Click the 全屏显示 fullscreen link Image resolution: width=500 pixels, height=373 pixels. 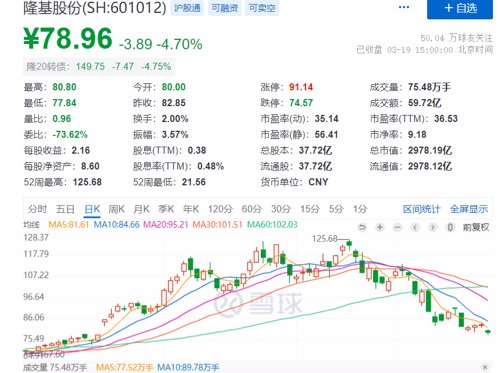[x=469, y=209]
